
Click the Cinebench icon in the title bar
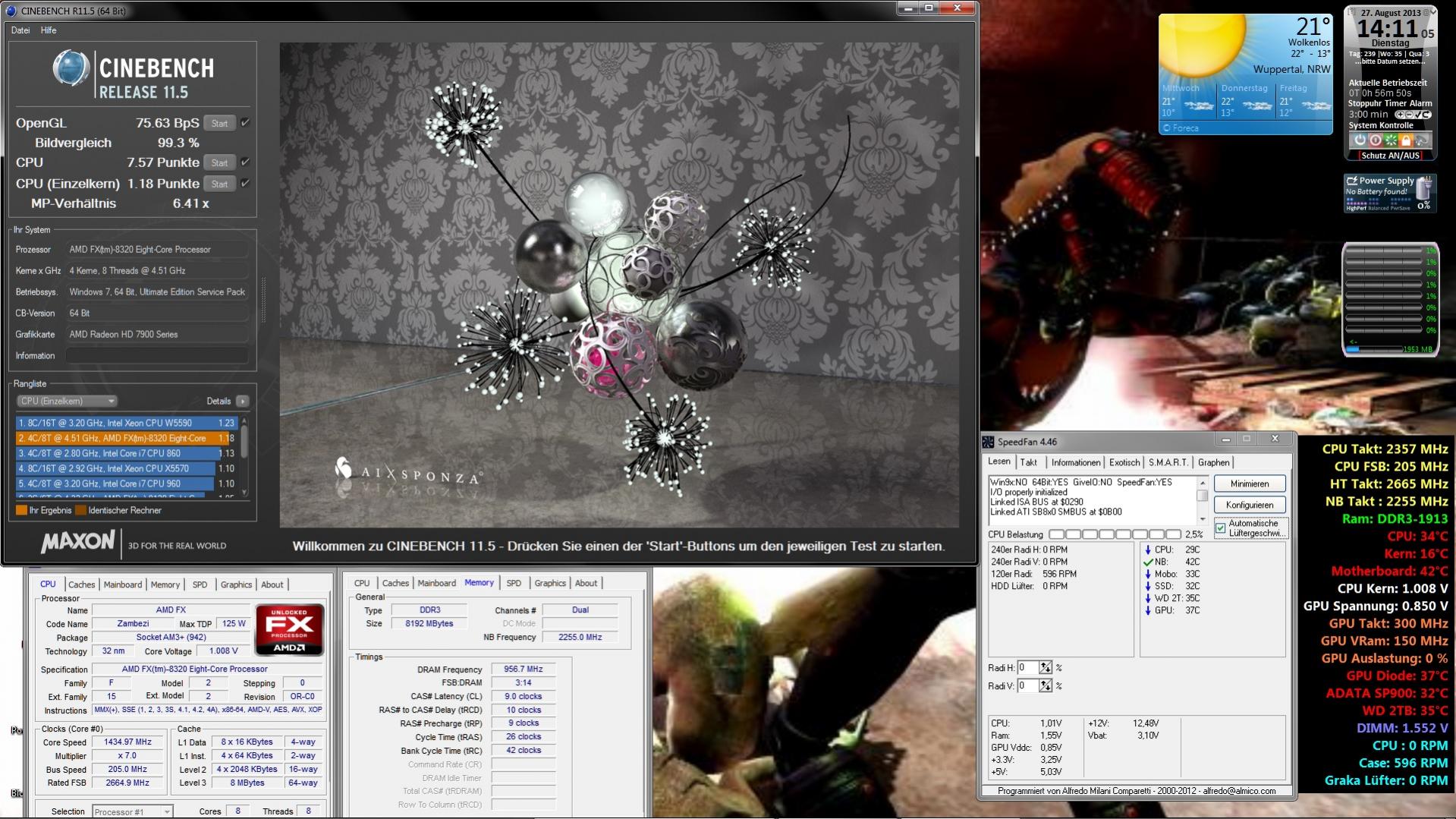pyautogui.click(x=11, y=10)
